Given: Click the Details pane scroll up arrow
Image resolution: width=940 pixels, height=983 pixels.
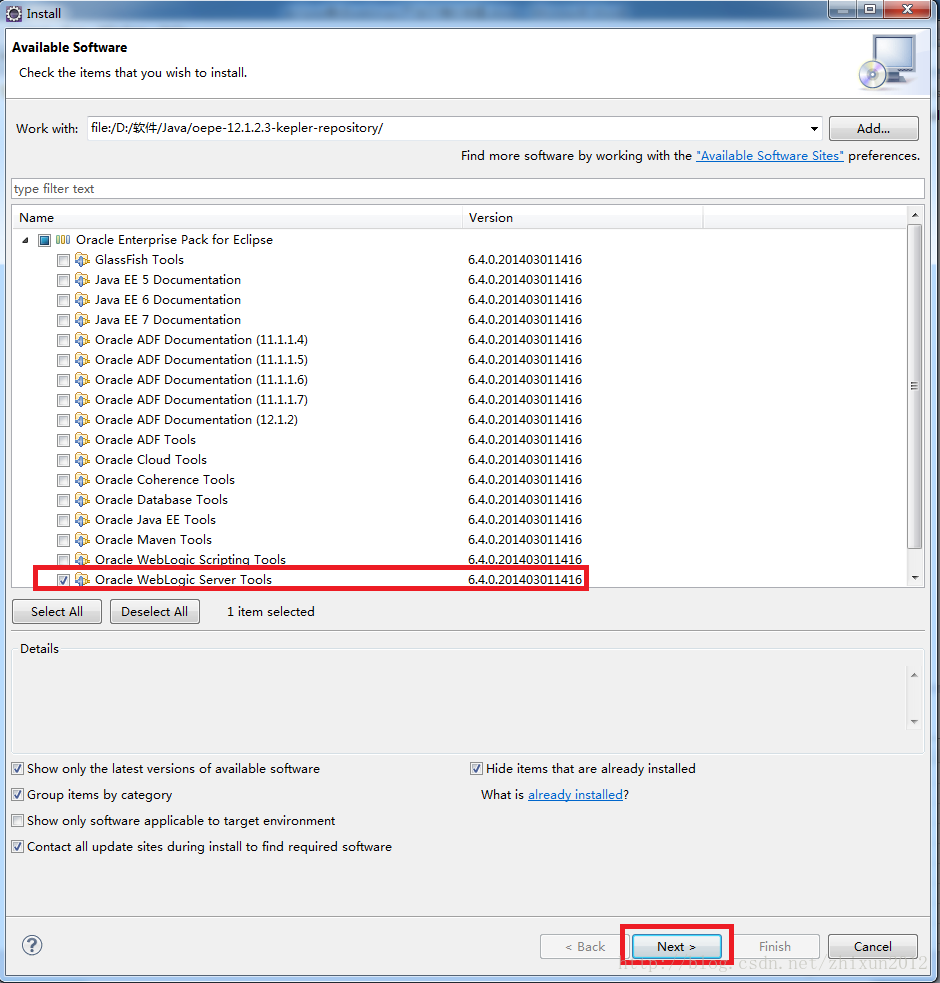Looking at the screenshot, I should click(914, 675).
